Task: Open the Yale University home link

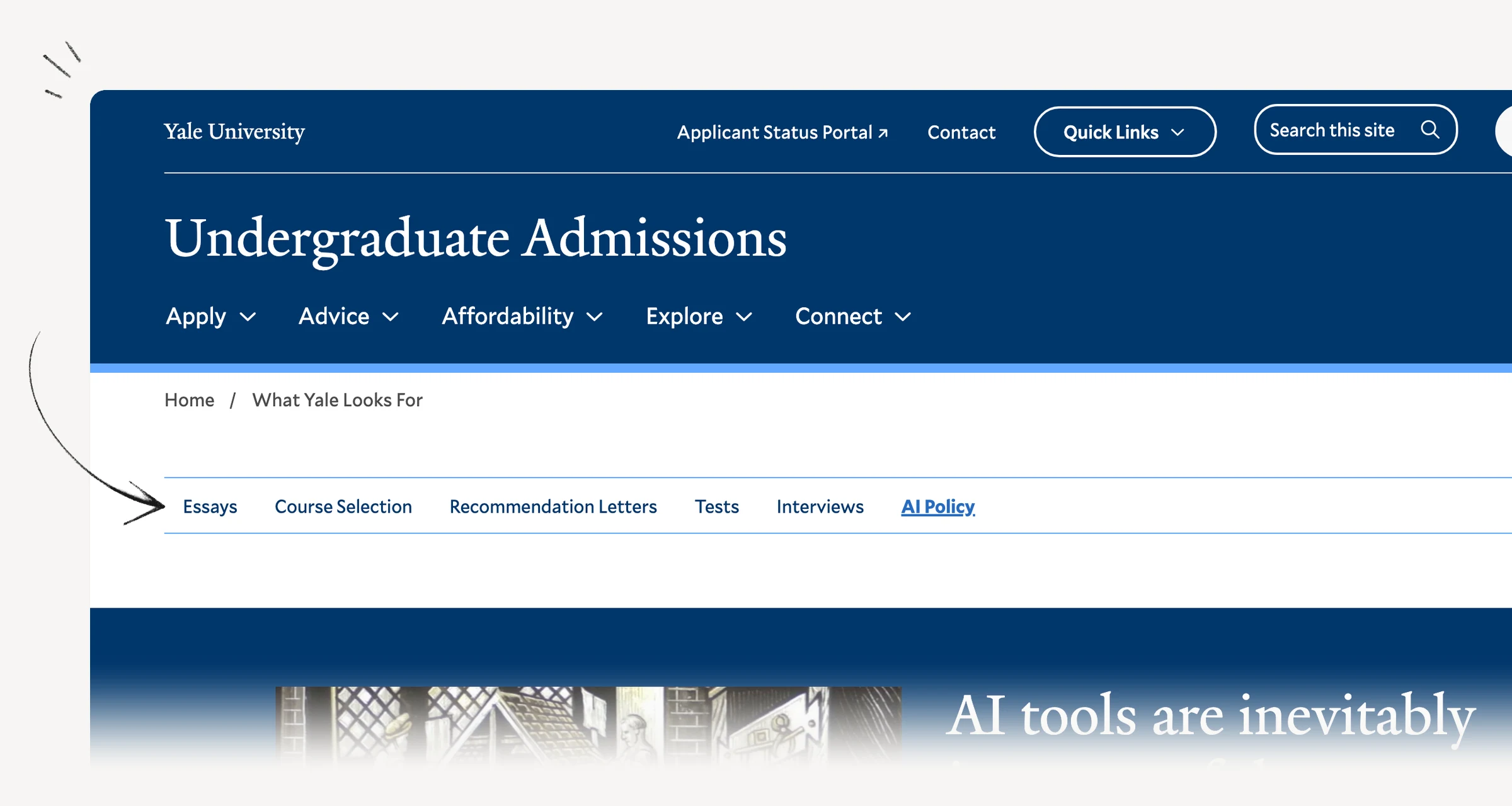Action: tap(234, 132)
